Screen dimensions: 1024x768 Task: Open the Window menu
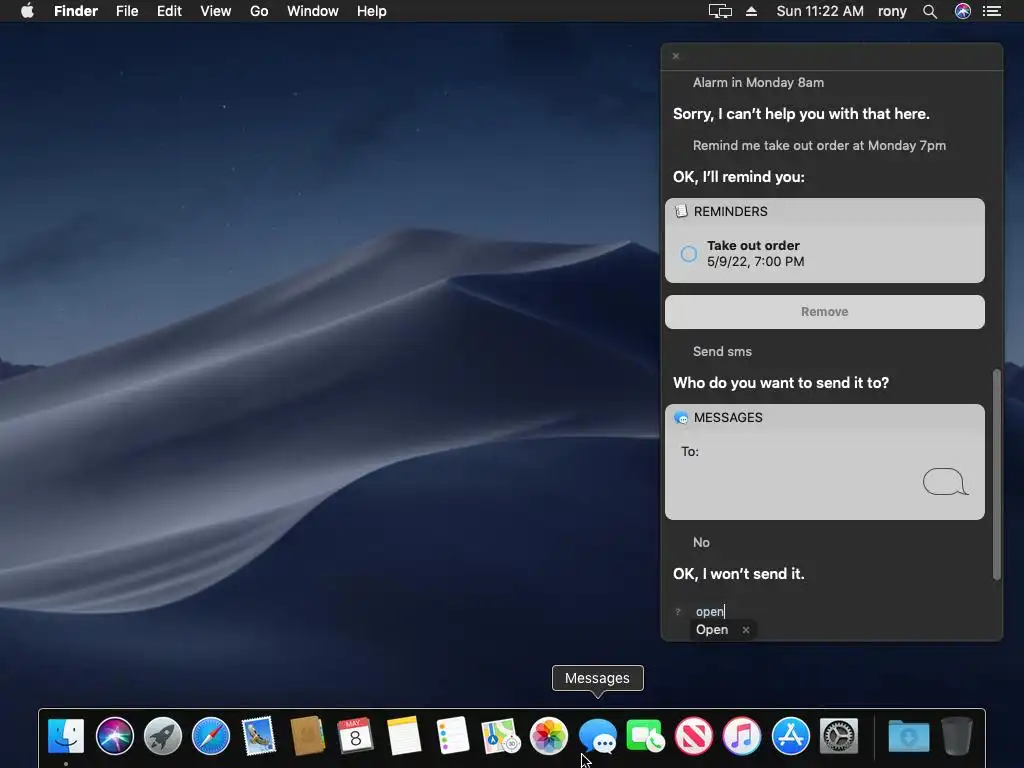coord(313,11)
